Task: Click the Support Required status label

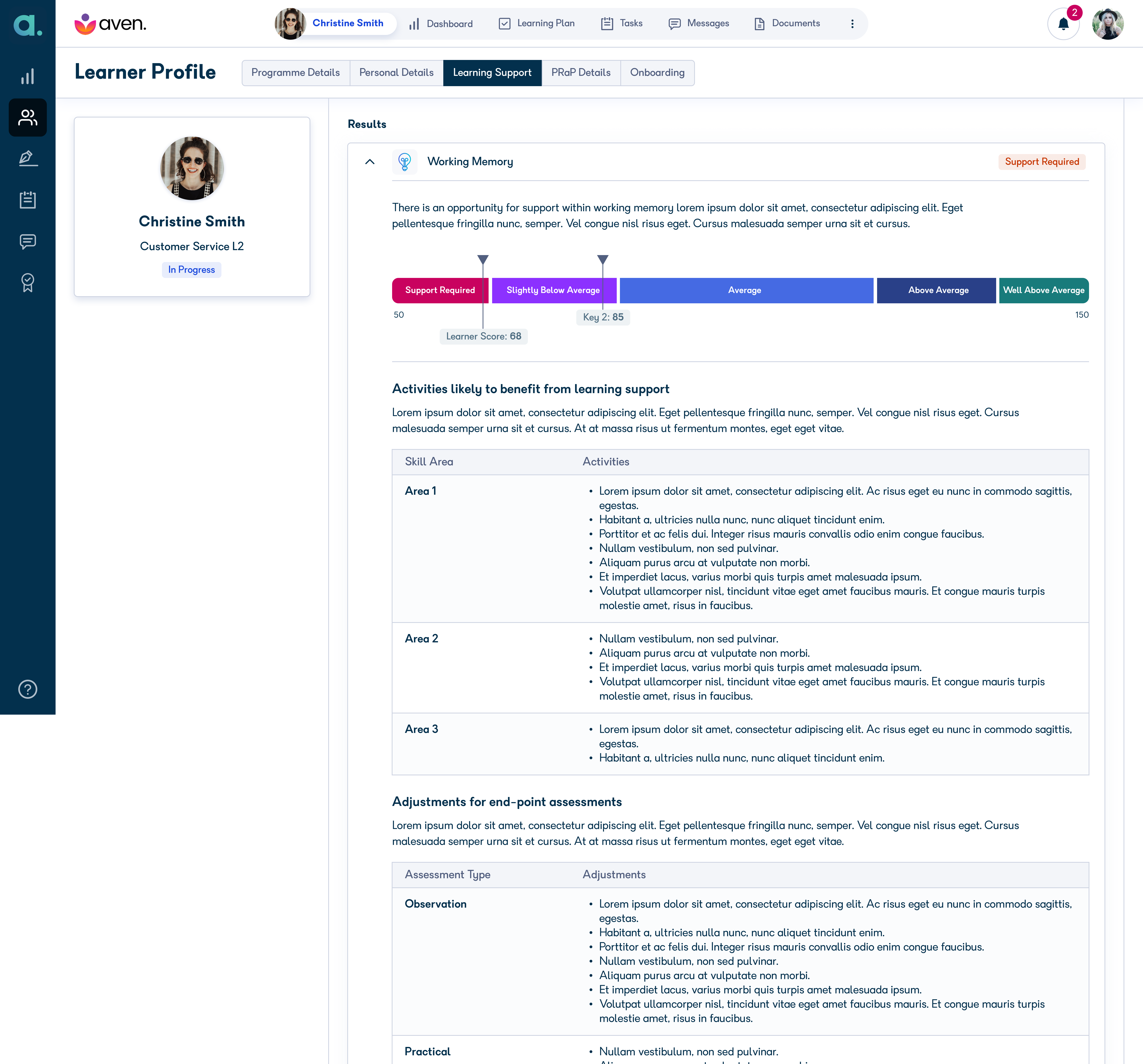Action: point(1042,162)
